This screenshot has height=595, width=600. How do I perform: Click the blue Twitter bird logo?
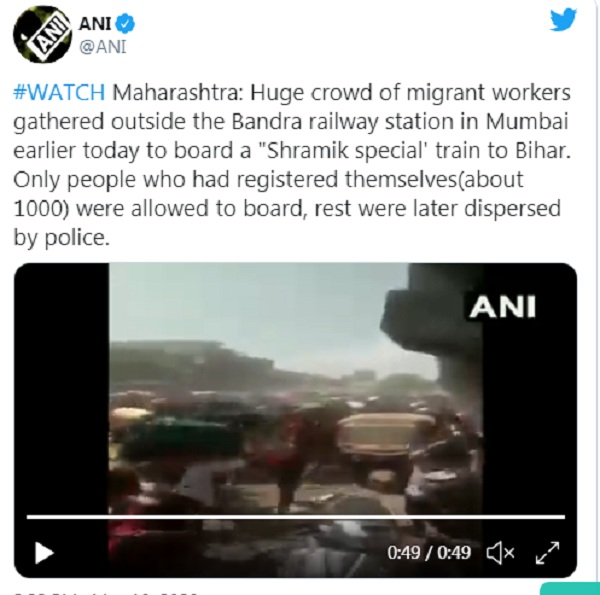pos(563,20)
